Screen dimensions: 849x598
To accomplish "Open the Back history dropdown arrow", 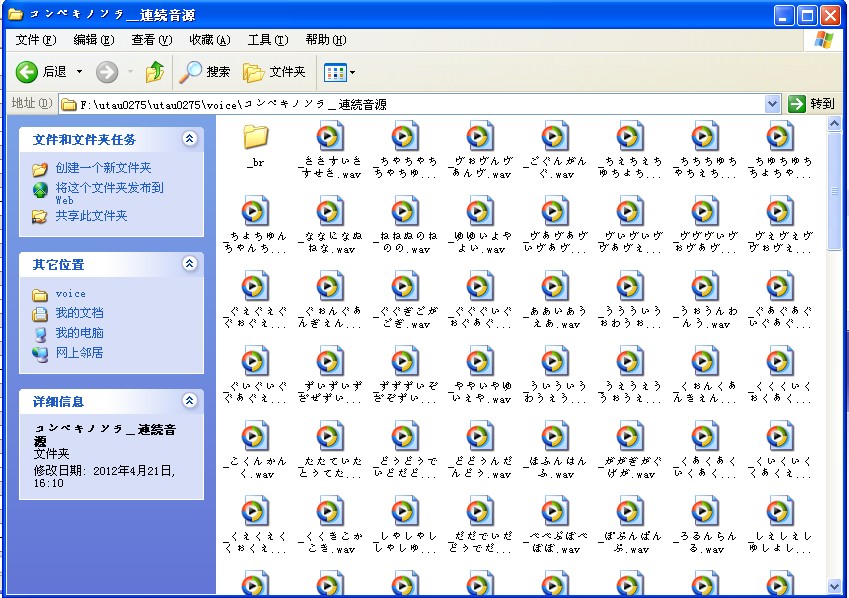I will (x=80, y=72).
